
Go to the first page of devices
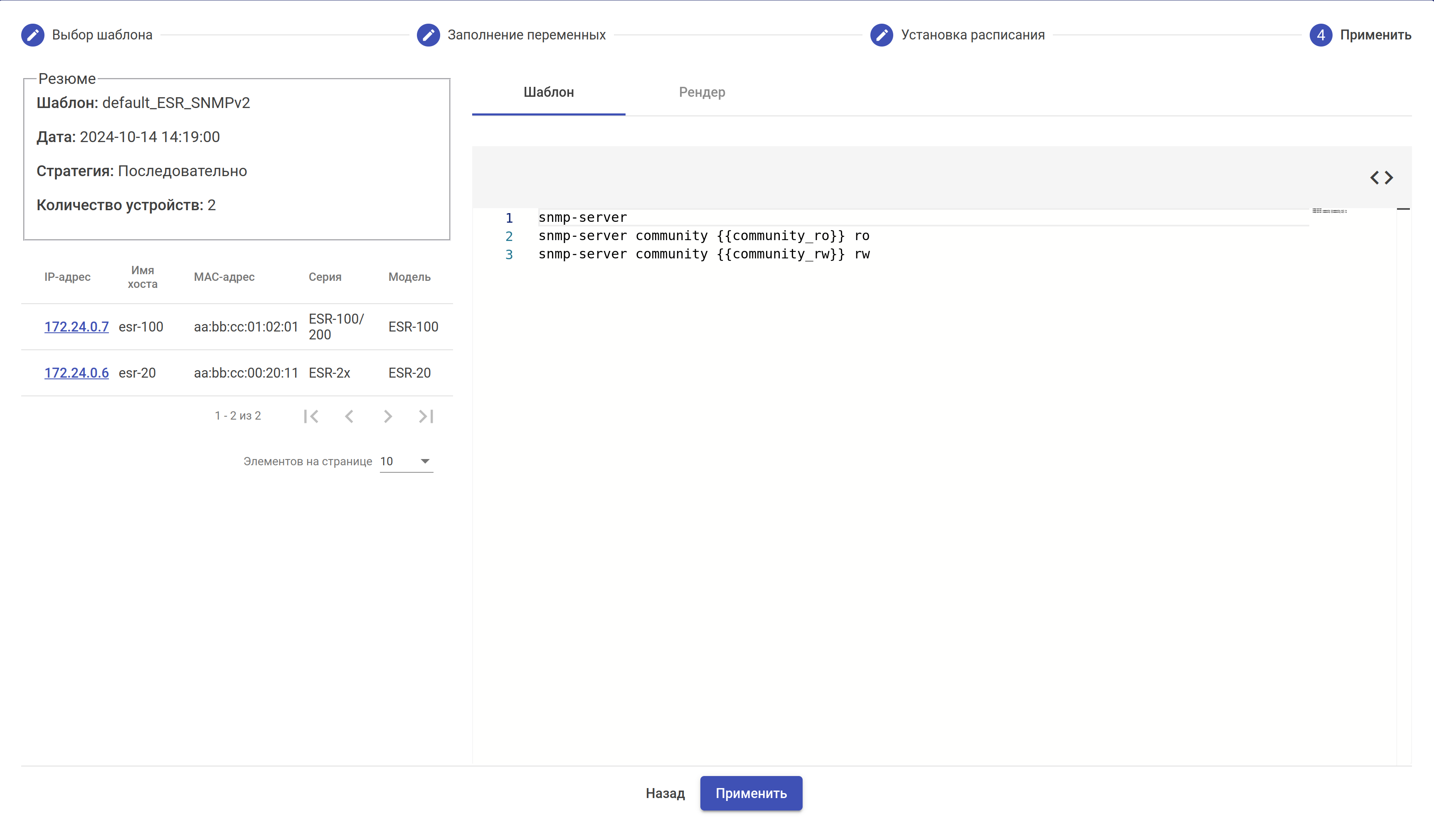tap(311, 416)
